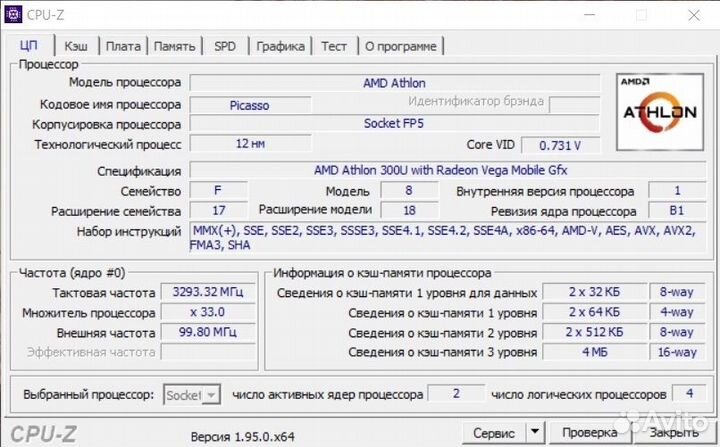Click the AMD Athlon model name field

click(394, 83)
